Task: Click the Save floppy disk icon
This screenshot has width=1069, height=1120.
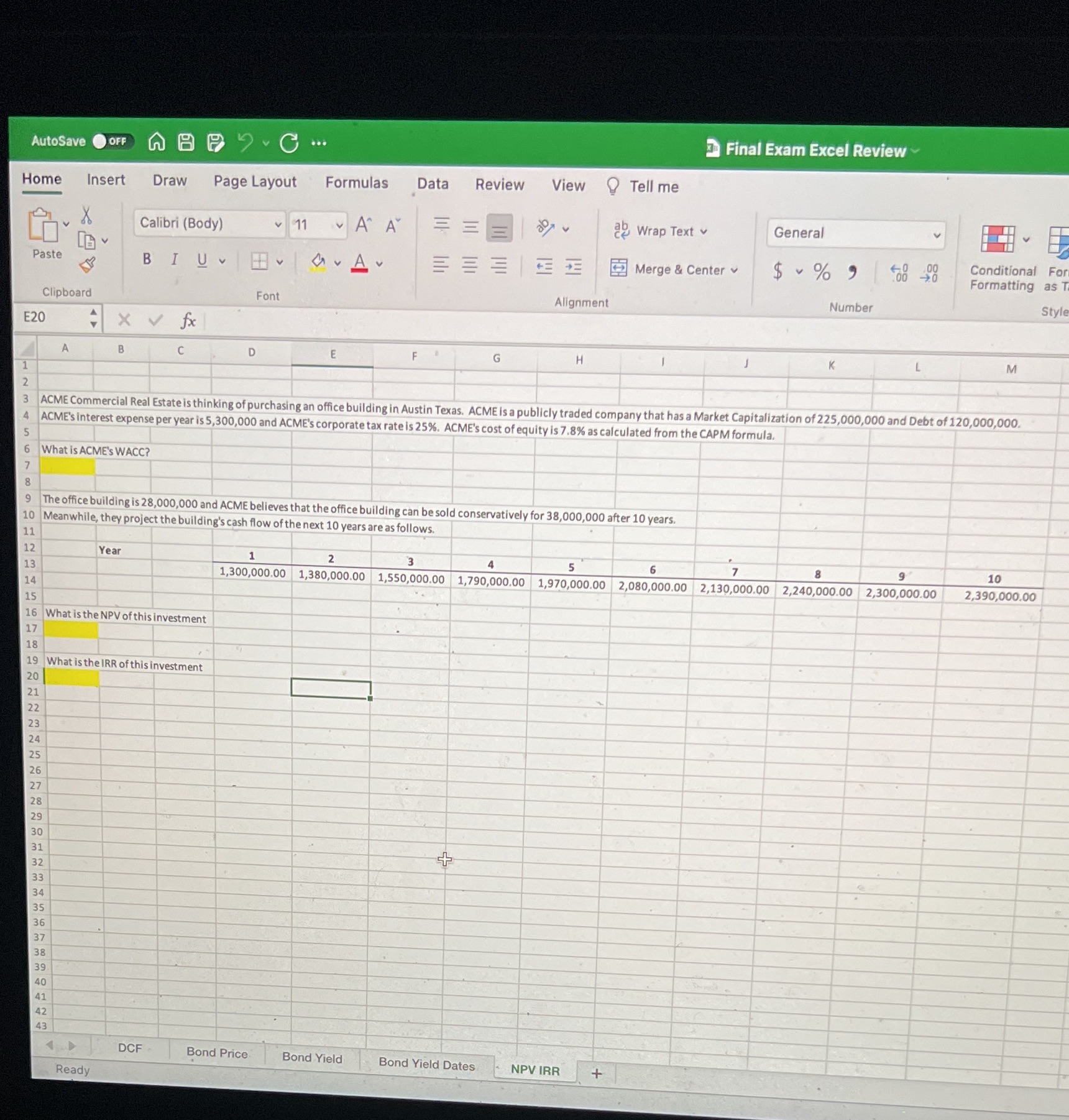Action: pos(186,142)
